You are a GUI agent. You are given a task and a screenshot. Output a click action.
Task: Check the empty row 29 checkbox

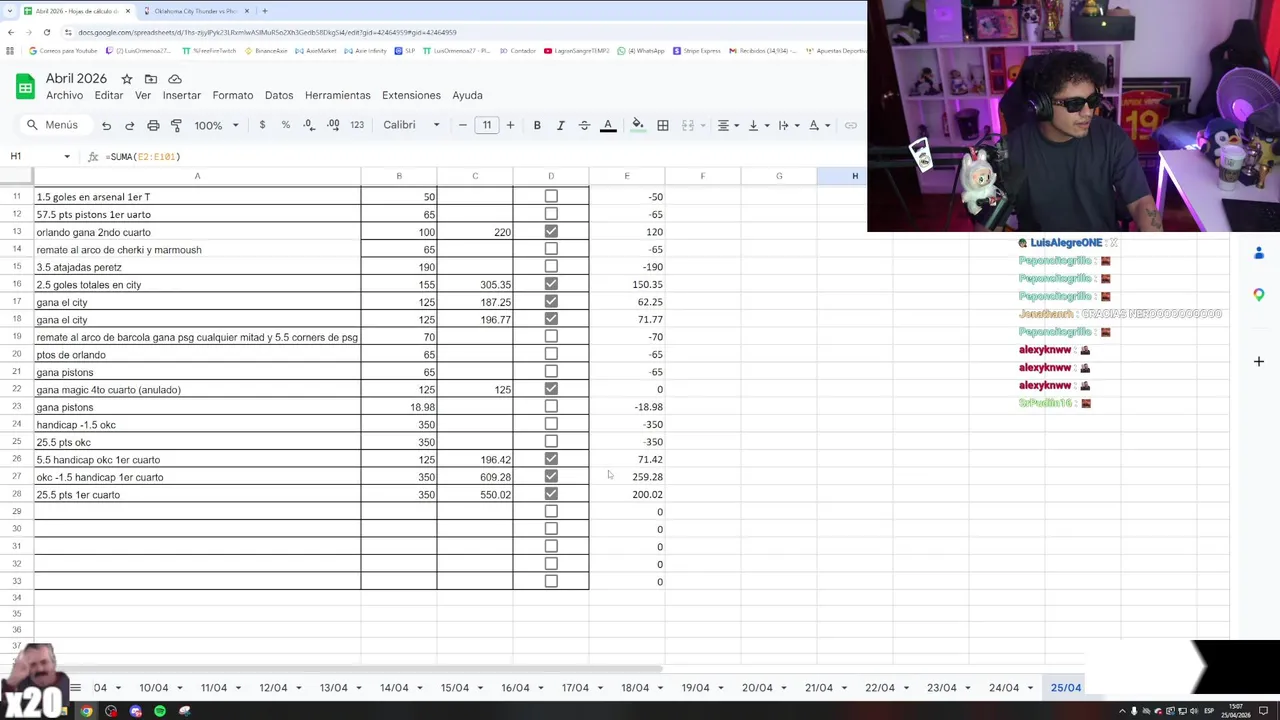tap(551, 511)
